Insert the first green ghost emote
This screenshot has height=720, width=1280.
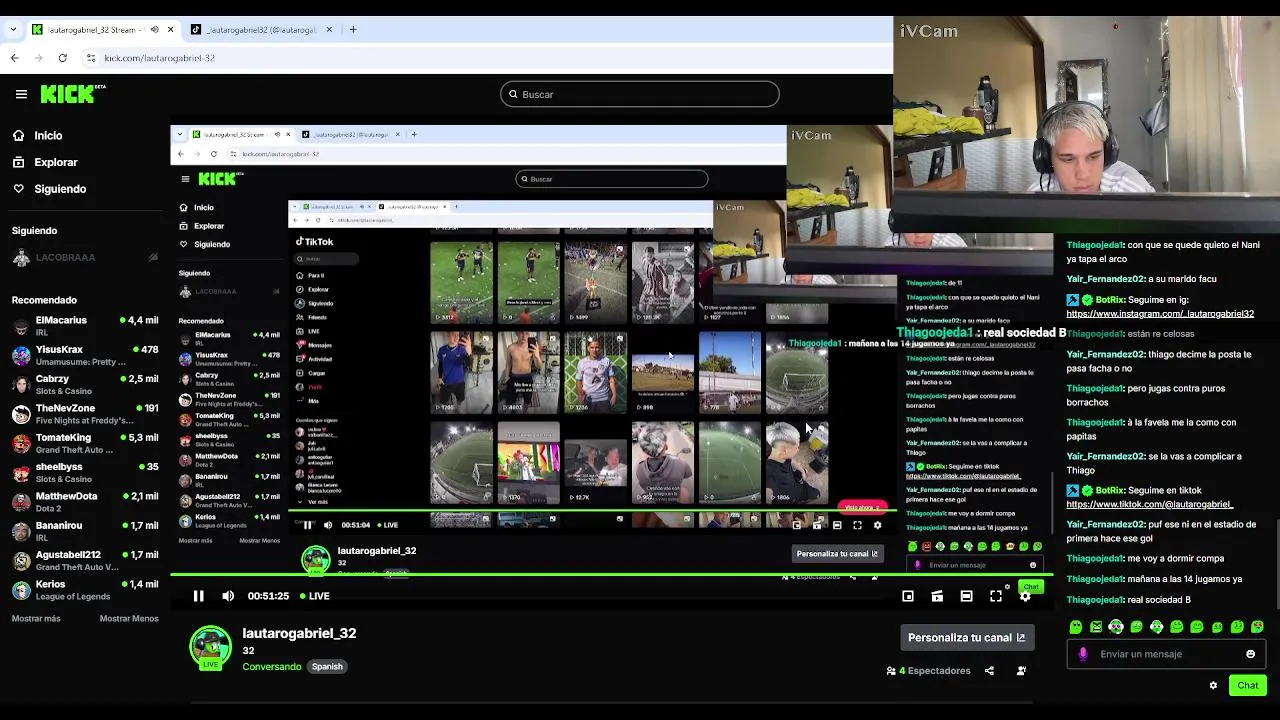[x=1076, y=627]
